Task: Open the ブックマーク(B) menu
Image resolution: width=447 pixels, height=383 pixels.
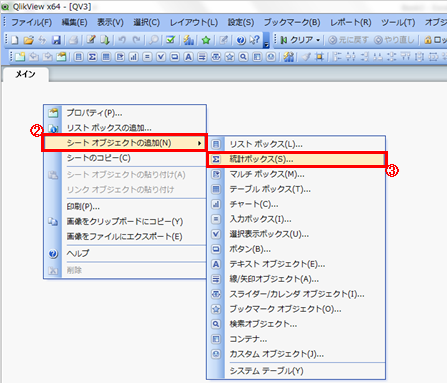Action: pos(292,22)
